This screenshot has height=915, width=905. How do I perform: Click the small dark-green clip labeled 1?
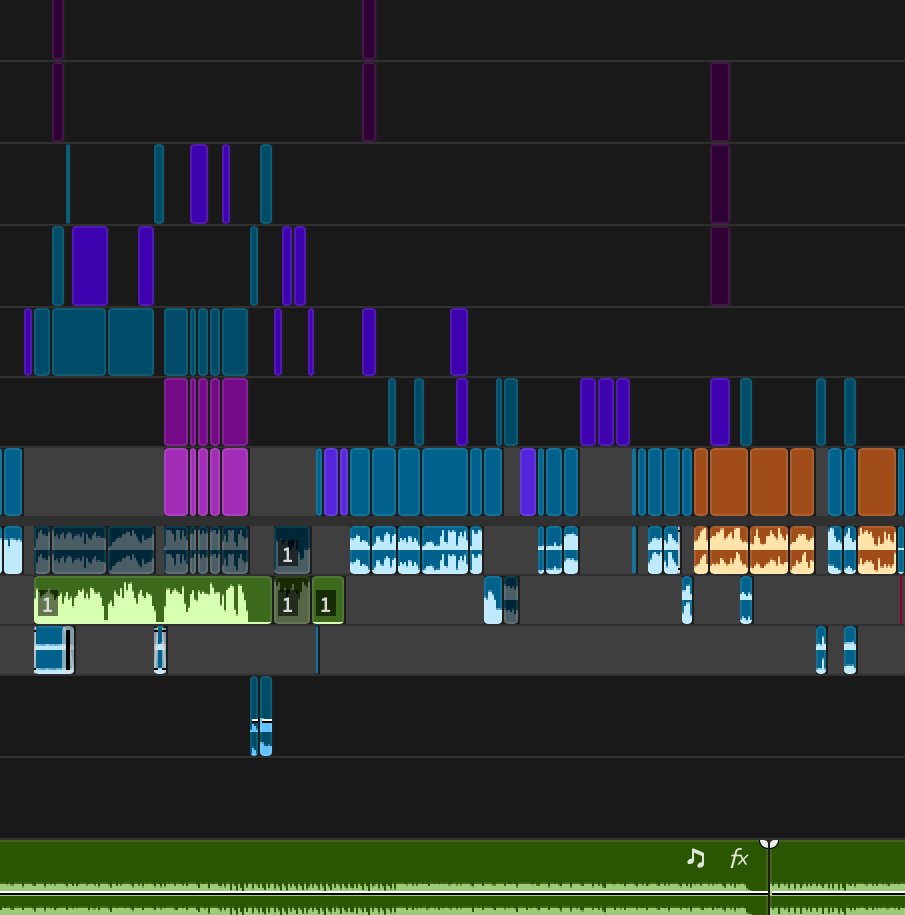pos(329,600)
